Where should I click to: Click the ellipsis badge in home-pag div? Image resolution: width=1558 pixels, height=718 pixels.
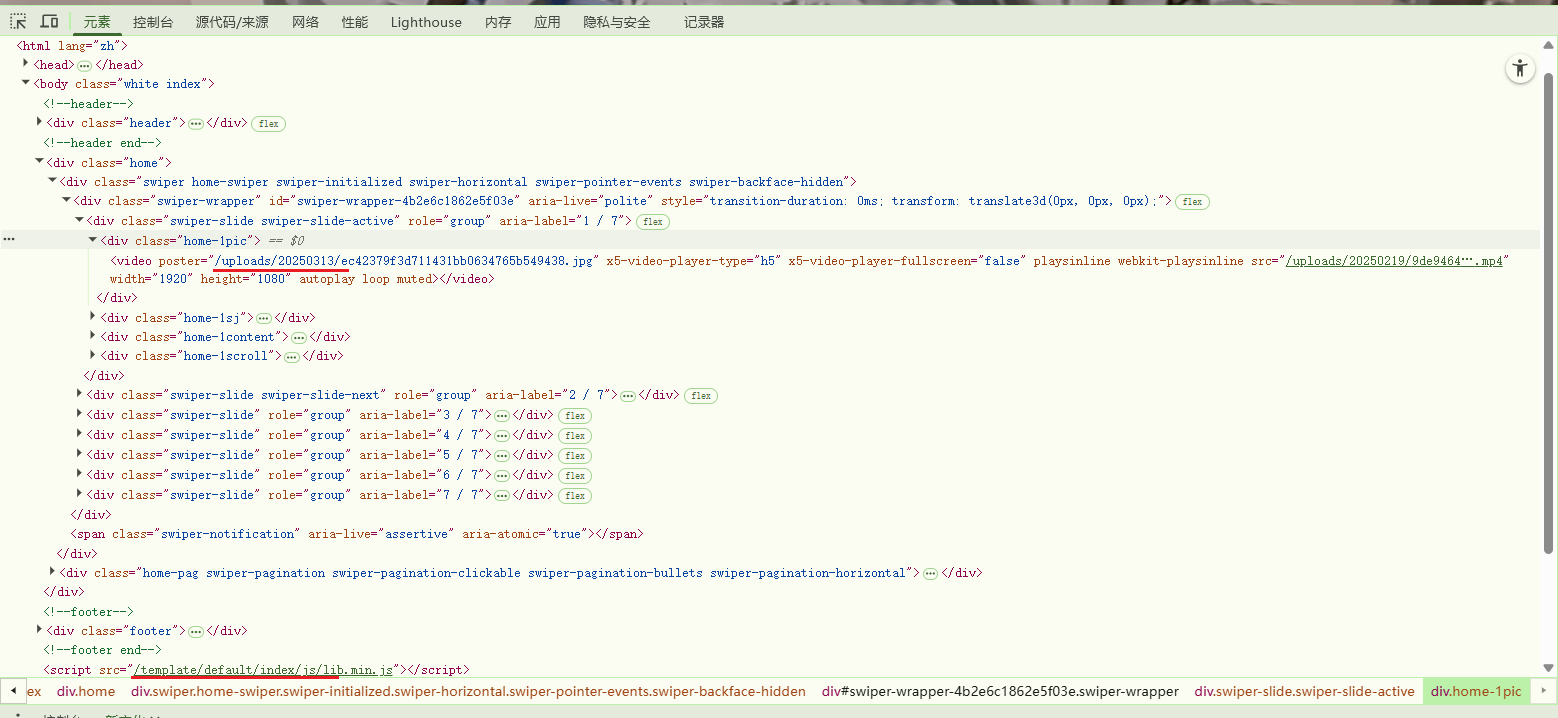(x=930, y=574)
